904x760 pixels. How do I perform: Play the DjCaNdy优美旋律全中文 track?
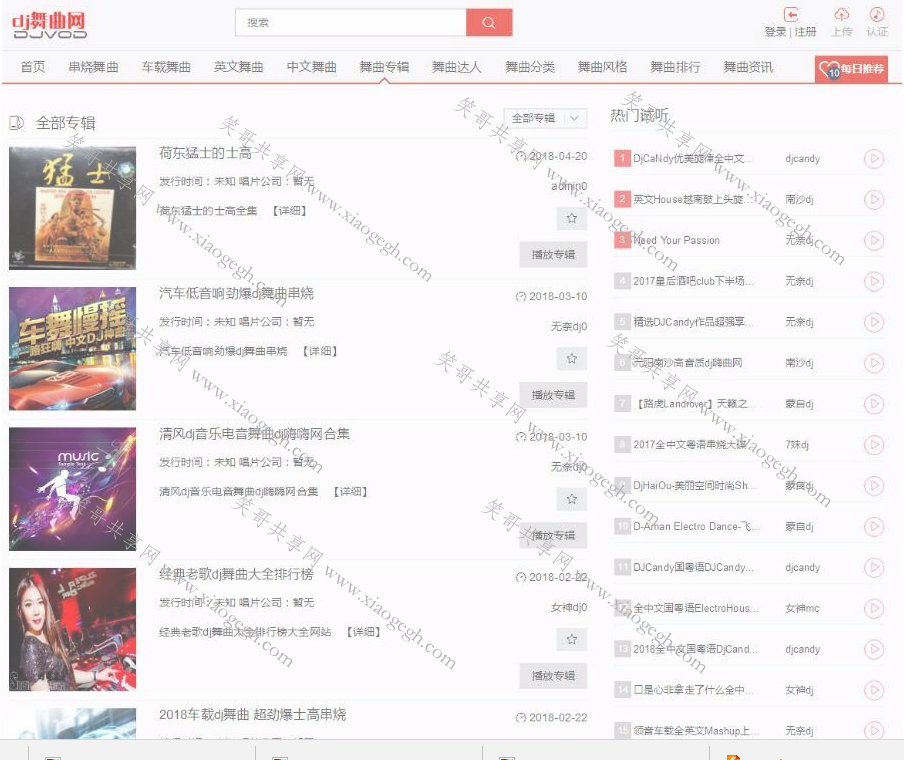click(874, 159)
